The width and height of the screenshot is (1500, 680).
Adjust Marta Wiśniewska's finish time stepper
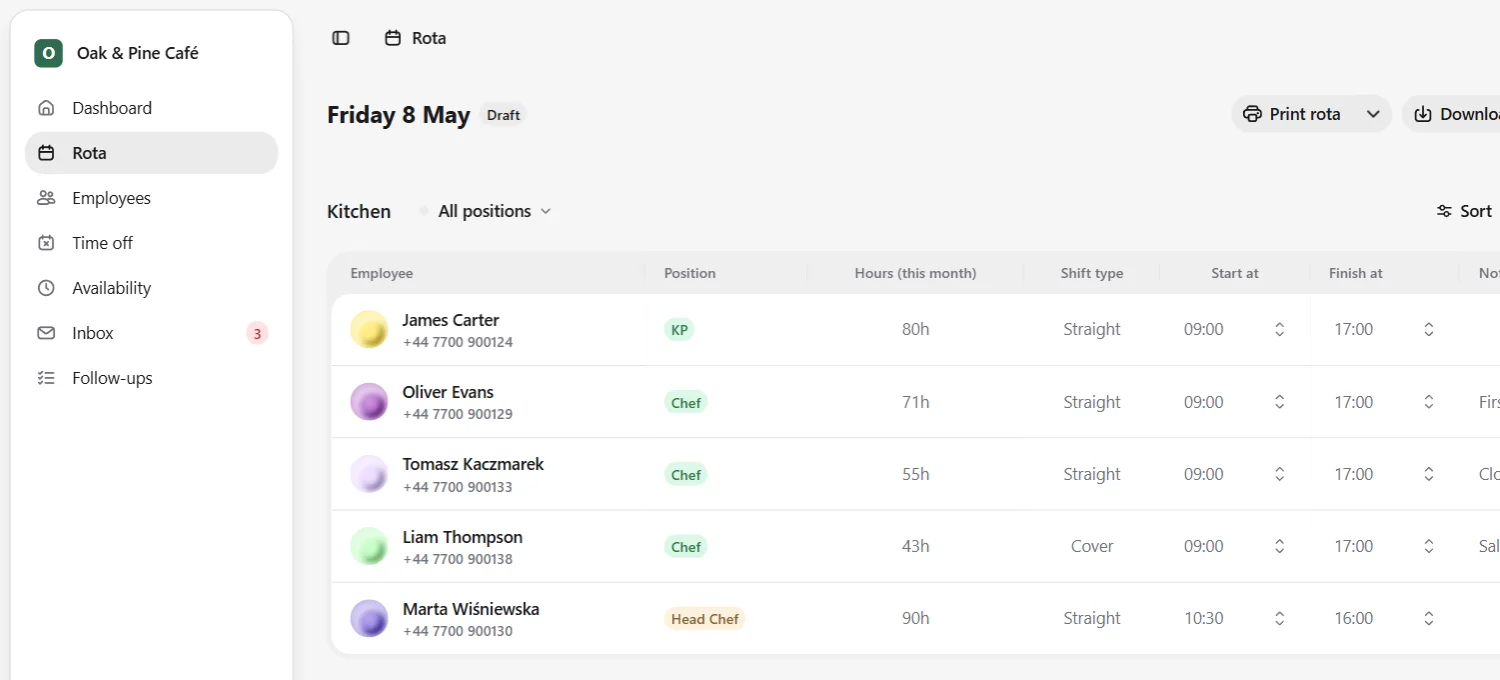[1429, 618]
